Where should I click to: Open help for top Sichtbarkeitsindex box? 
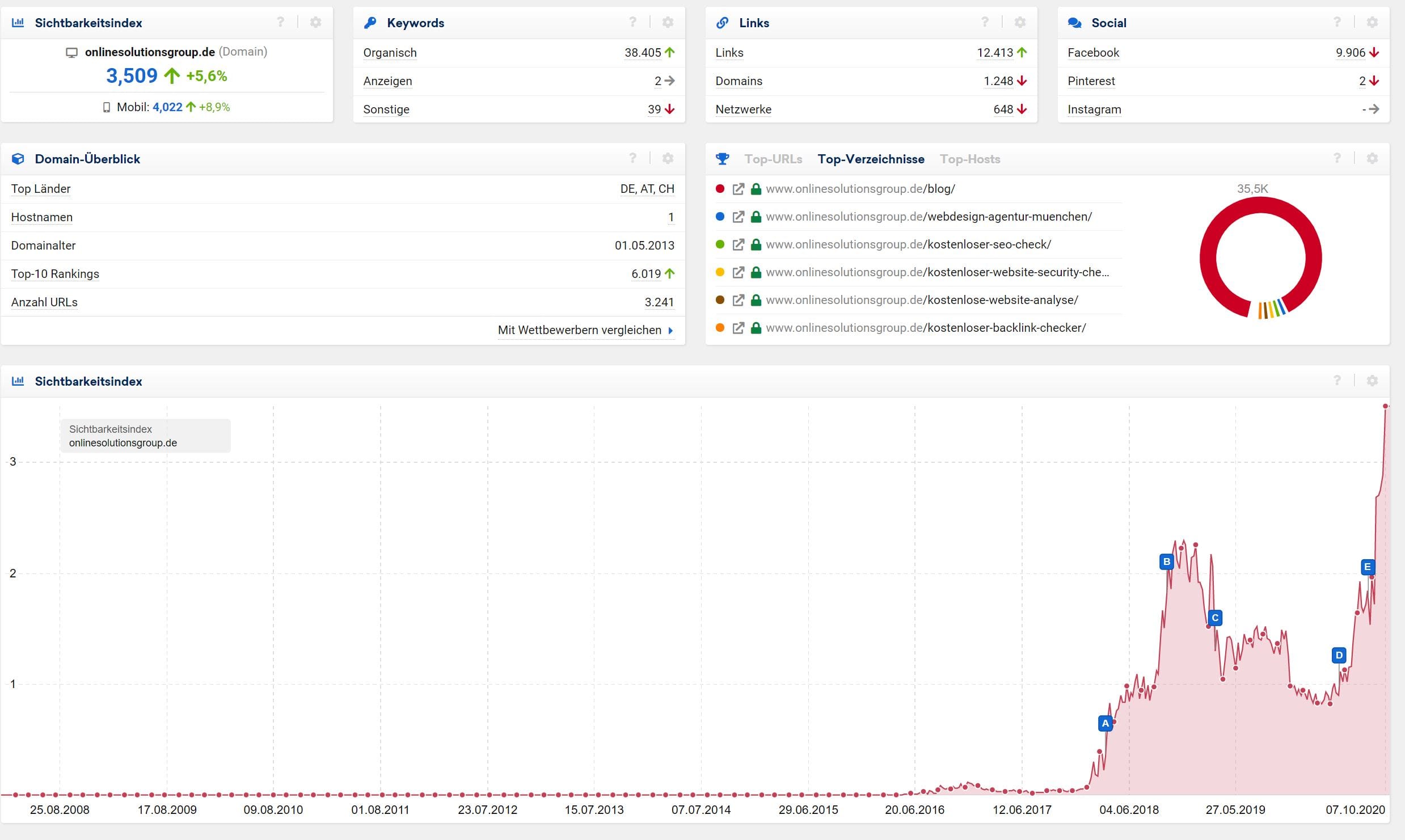280,22
